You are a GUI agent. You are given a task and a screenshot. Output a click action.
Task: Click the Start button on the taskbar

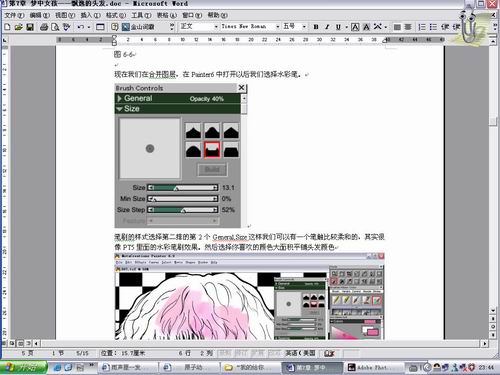click(x=23, y=368)
